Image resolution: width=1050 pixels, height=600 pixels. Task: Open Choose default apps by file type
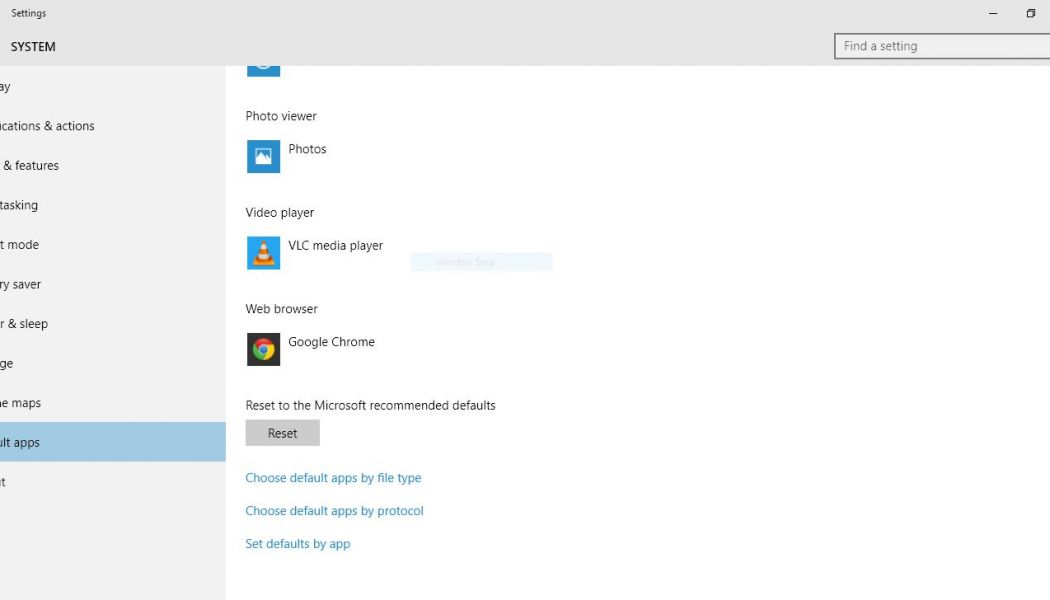(x=333, y=478)
